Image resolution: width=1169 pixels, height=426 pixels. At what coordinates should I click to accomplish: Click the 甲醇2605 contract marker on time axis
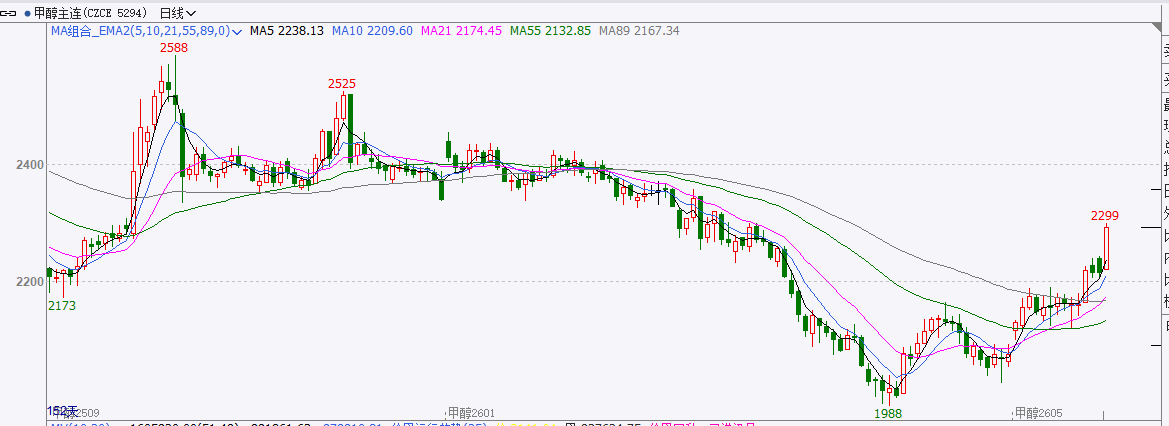tap(1039, 412)
